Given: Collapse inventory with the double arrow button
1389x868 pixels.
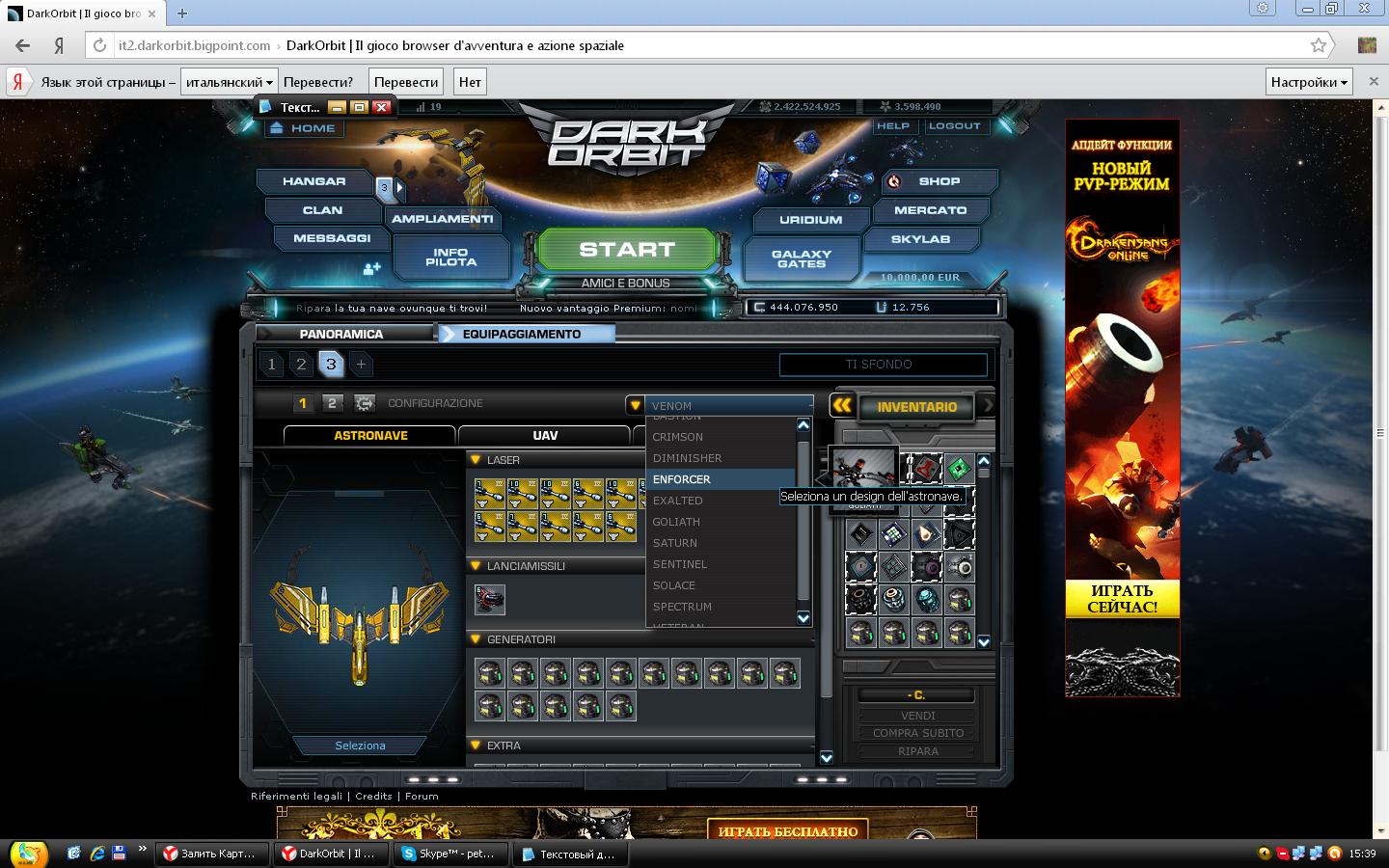Looking at the screenshot, I should [842, 406].
